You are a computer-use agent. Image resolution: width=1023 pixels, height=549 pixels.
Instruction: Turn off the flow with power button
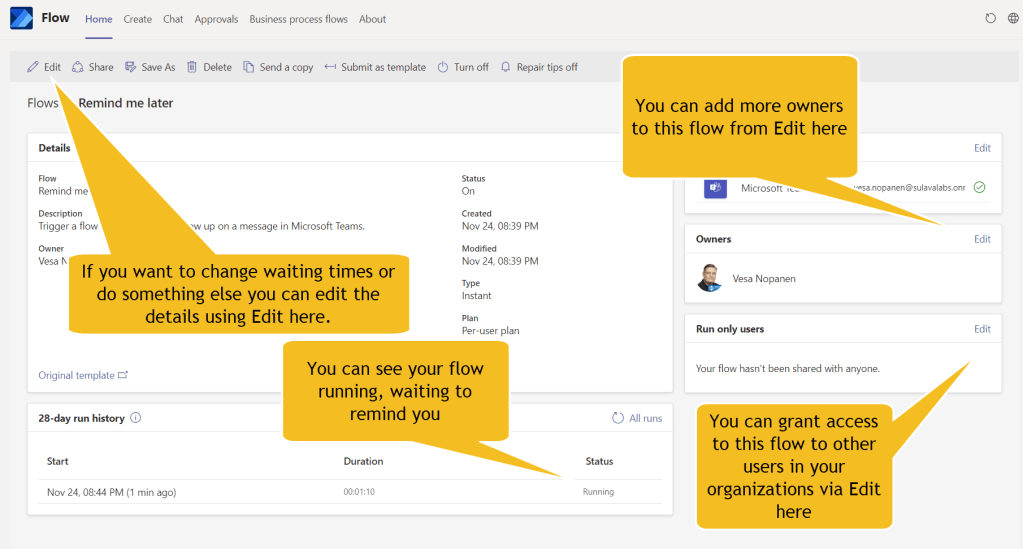pos(445,67)
